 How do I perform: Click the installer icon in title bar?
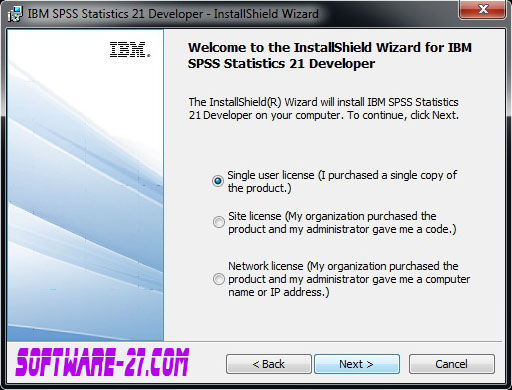15,14
